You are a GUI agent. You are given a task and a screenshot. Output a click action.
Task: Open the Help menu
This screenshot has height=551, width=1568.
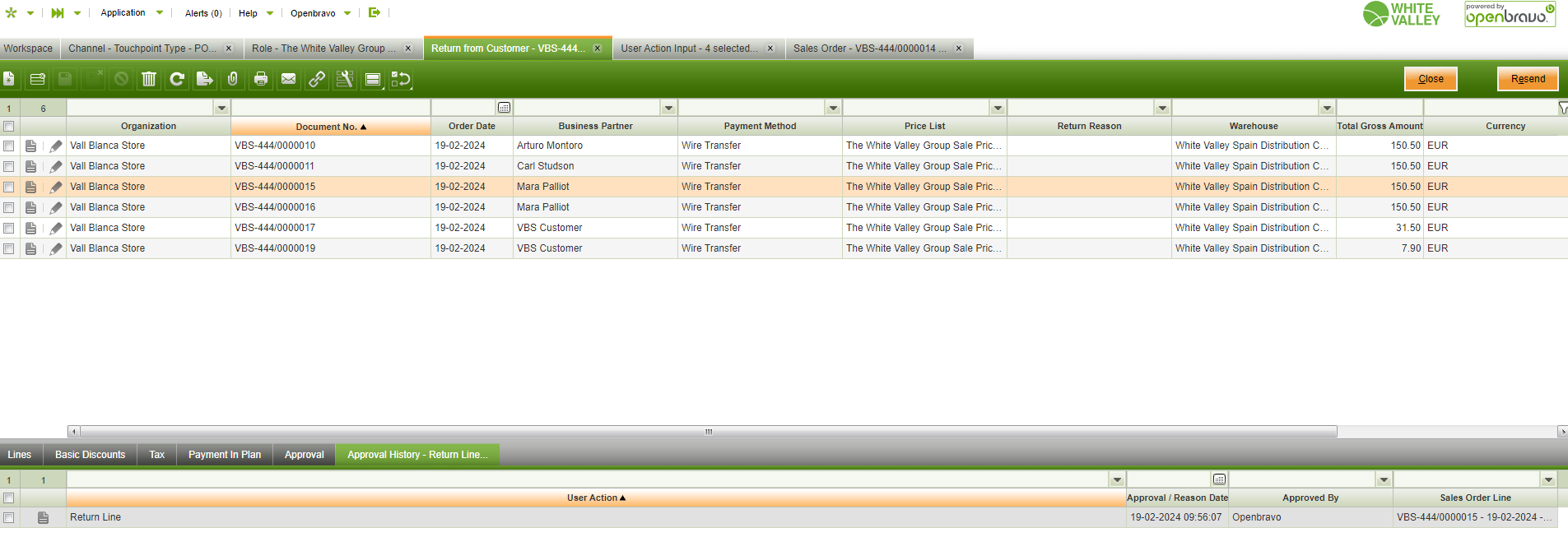click(x=255, y=13)
